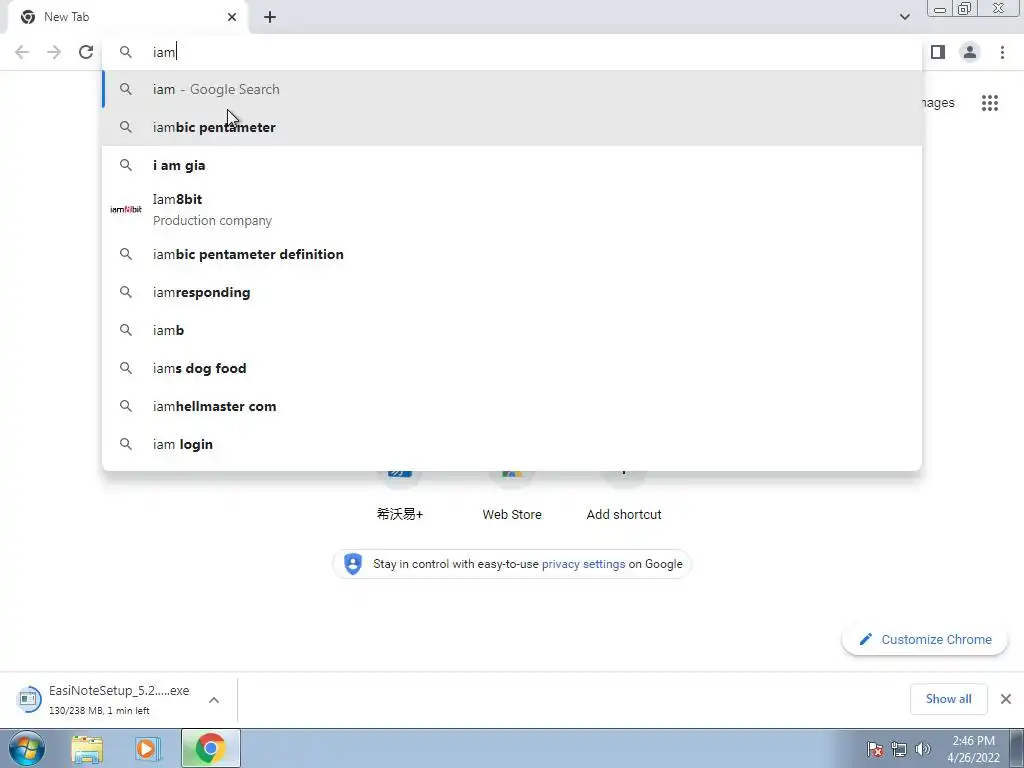This screenshot has width=1024, height=768.
Task: Choose the 'iambic pentameter' suggestion
Action: pos(512,127)
